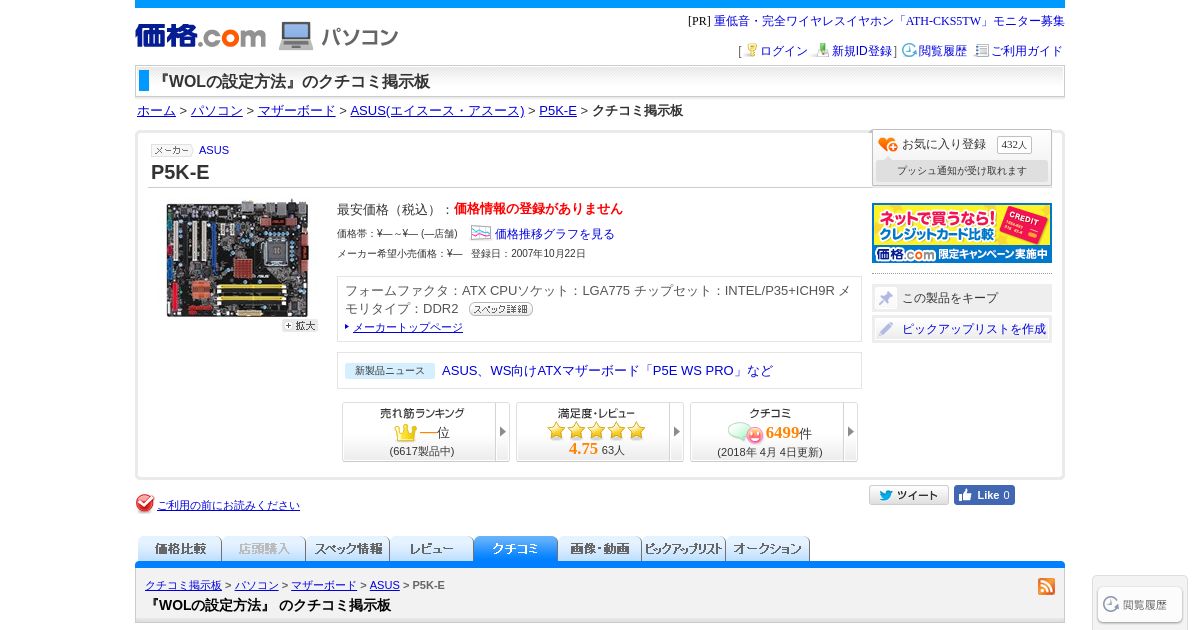
Task: Click the スペック詳細 button
Action: coord(501,309)
